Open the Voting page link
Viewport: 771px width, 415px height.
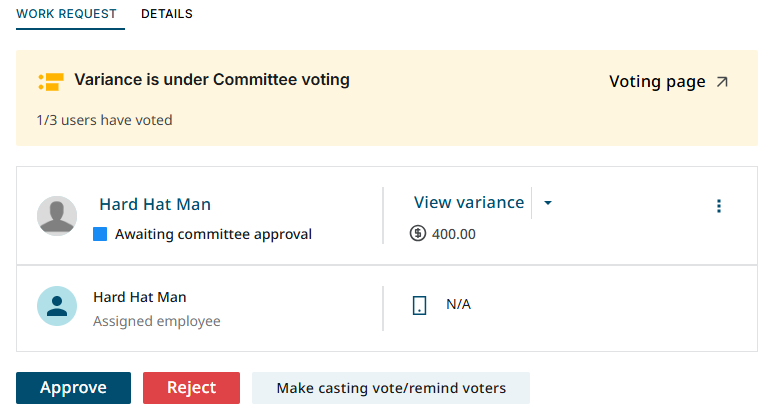[x=657, y=82]
